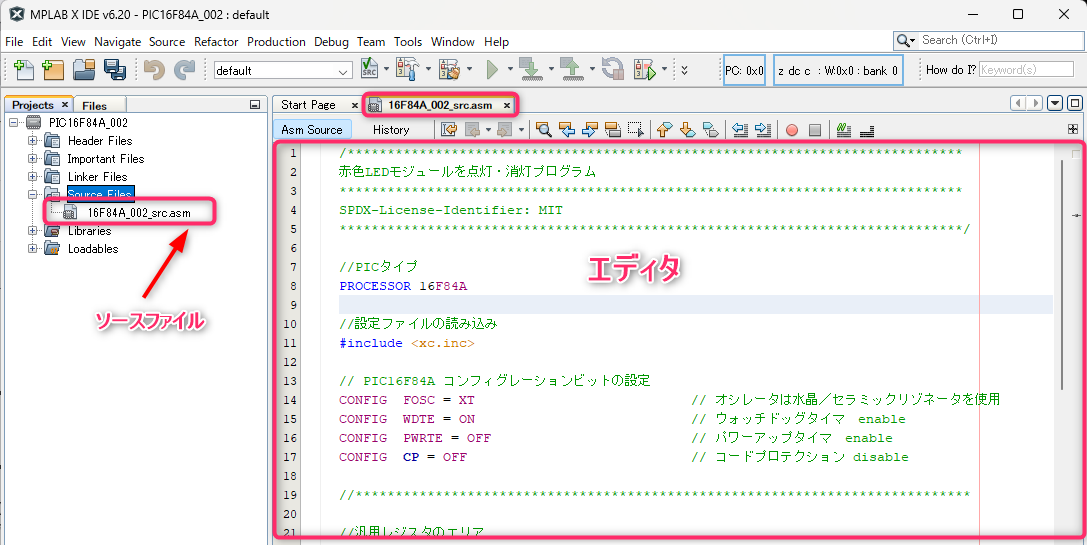This screenshot has height=545, width=1087.
Task: Switch to the Start Page tab
Action: click(x=308, y=105)
